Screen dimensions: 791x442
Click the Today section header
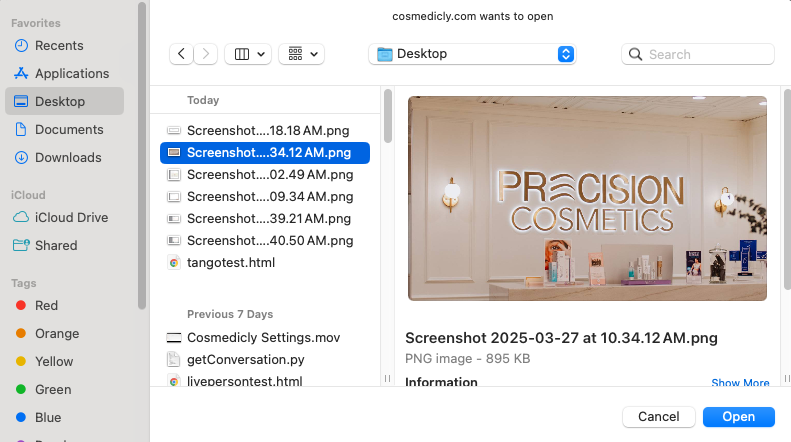pos(203,100)
